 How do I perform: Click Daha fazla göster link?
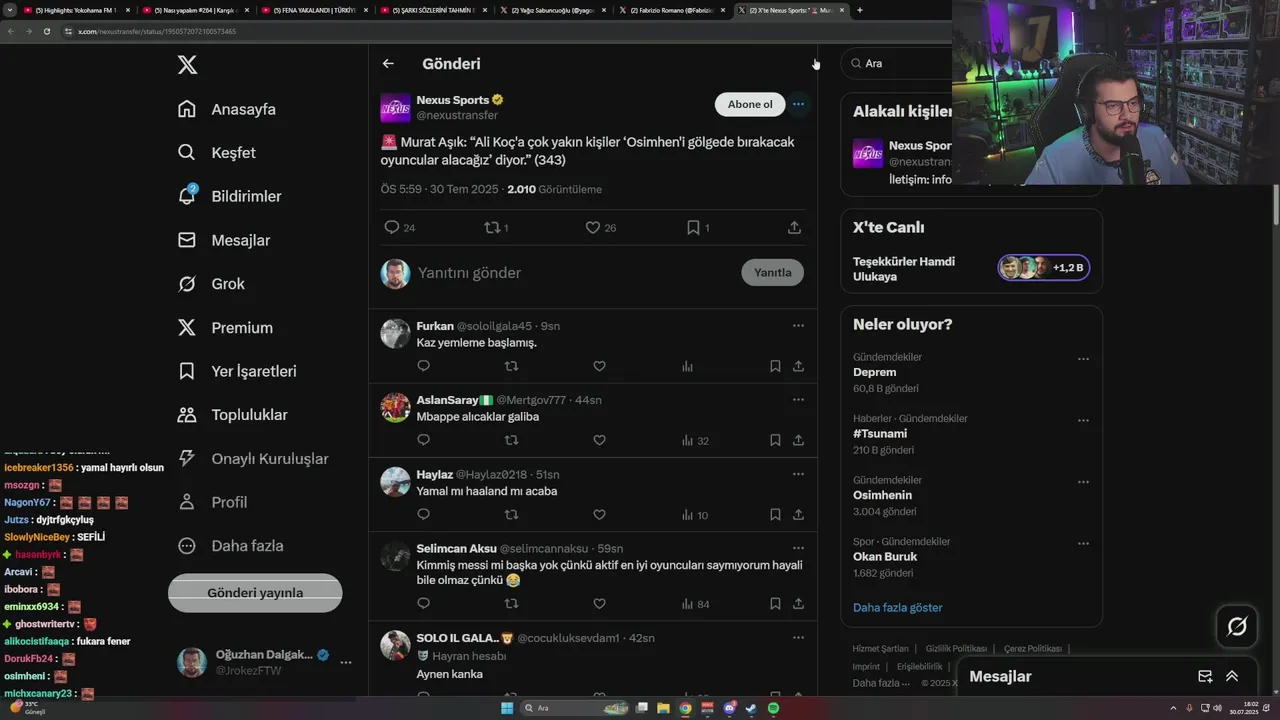[897, 607]
